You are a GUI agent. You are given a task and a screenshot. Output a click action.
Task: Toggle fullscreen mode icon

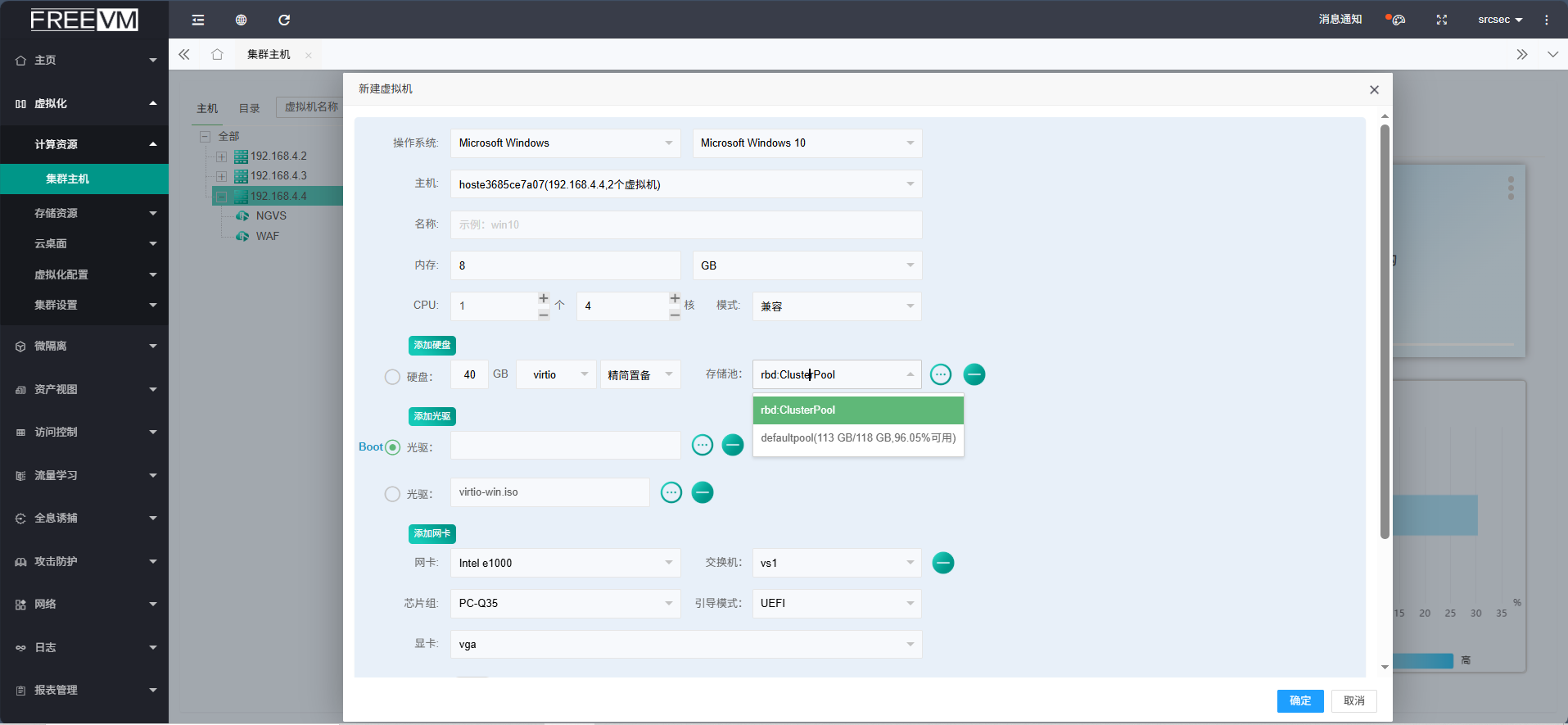click(1442, 20)
